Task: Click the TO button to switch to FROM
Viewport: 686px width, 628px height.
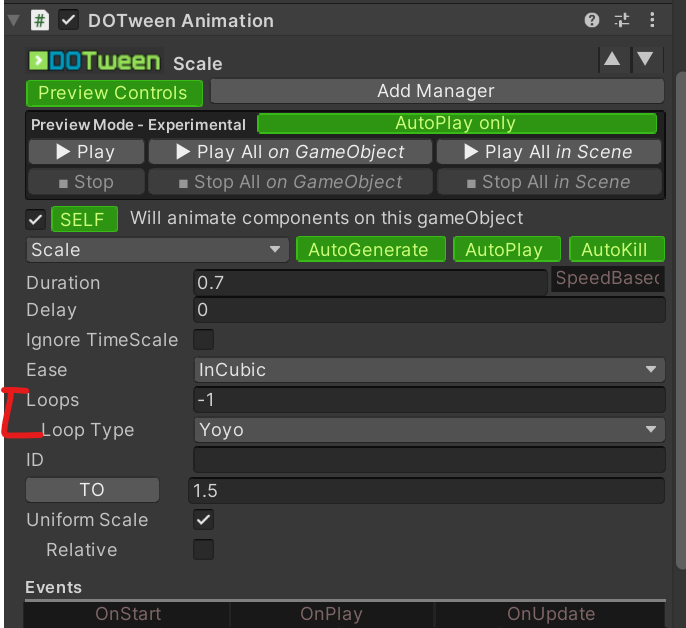Action: coord(92,490)
